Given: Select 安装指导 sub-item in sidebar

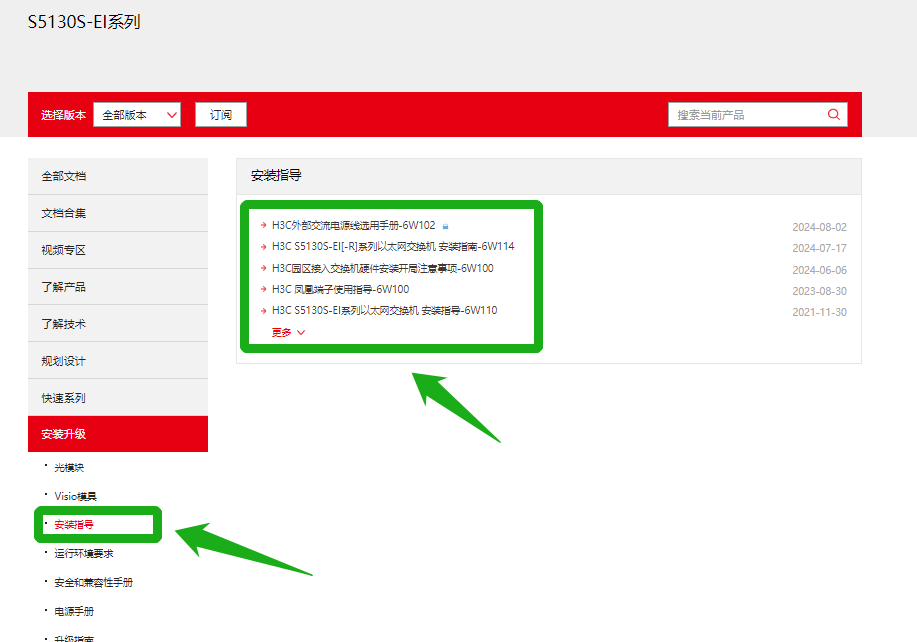Looking at the screenshot, I should (74, 524).
